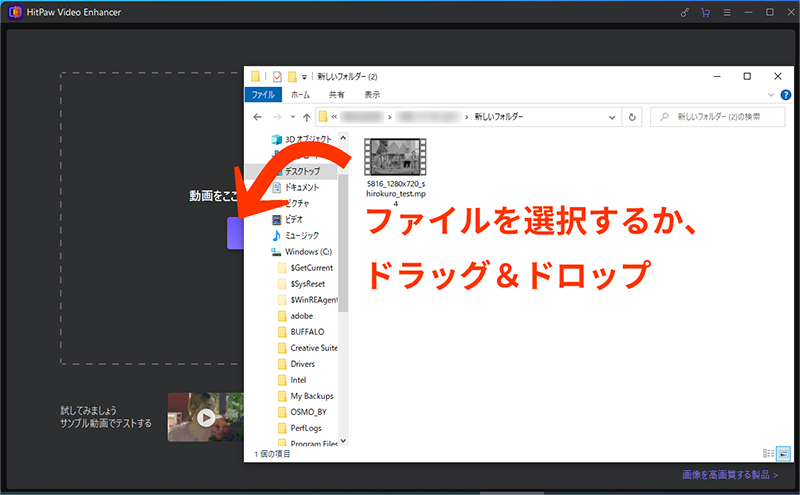Switch to large icons view layout icon
The height and width of the screenshot is (495, 800).
783,453
